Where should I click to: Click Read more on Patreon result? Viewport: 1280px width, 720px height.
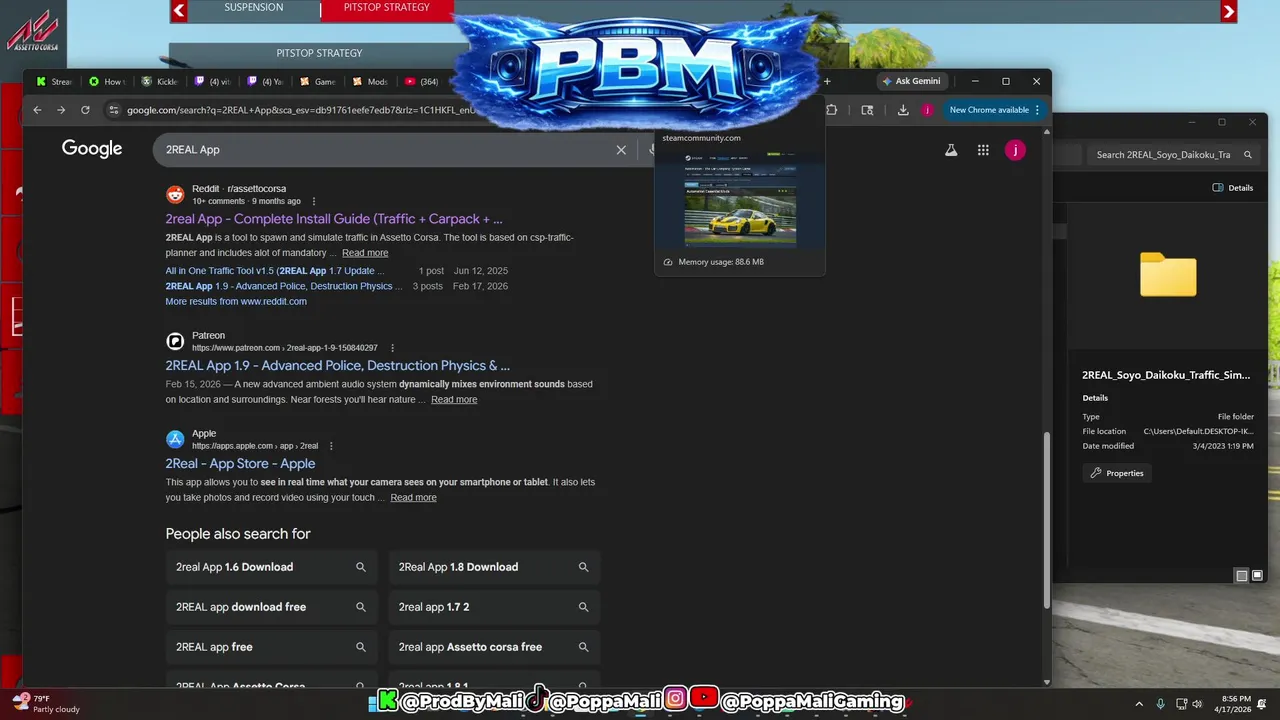point(454,399)
